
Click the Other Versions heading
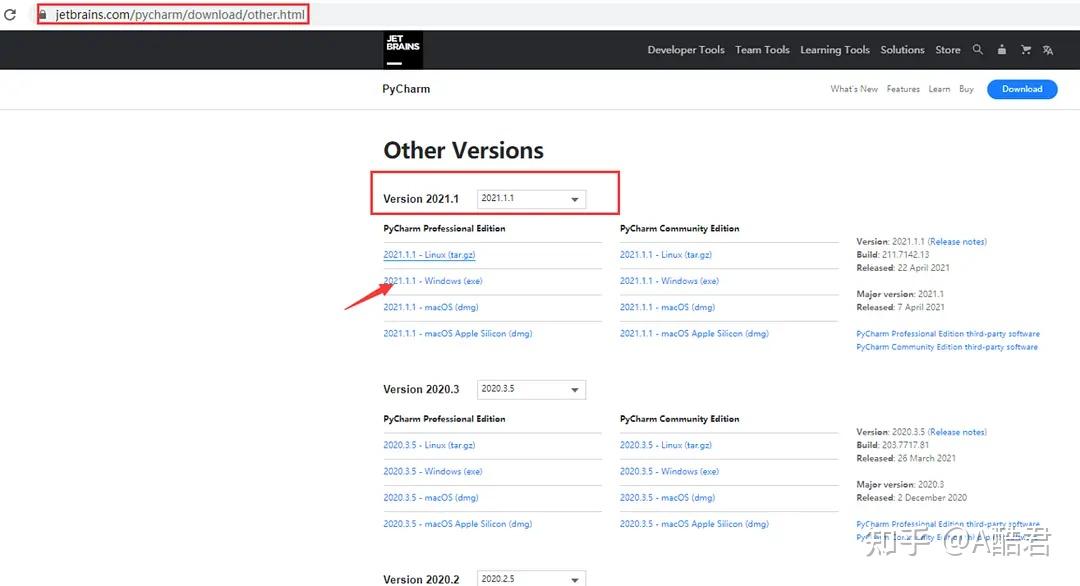tap(463, 150)
